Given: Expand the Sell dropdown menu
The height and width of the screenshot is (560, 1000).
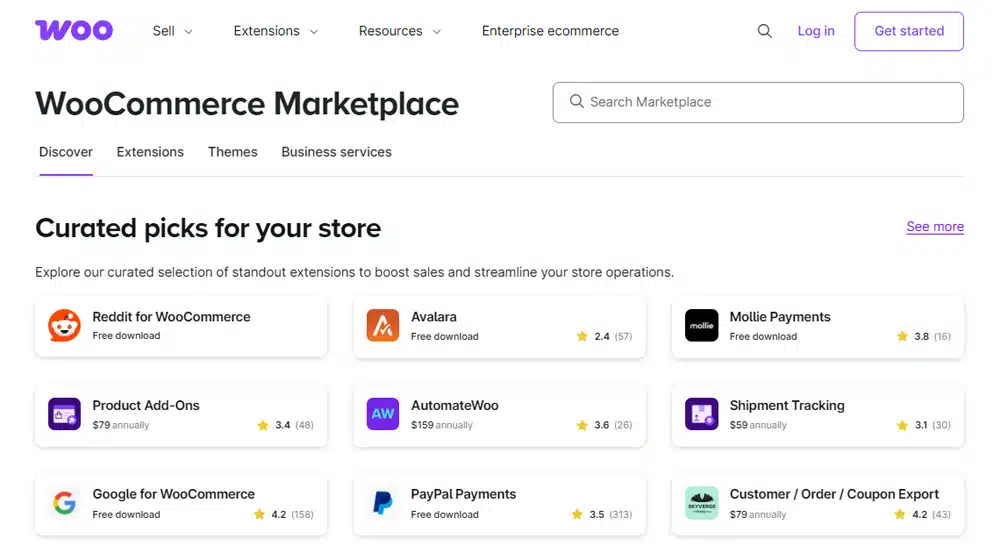Looking at the screenshot, I should [x=172, y=31].
